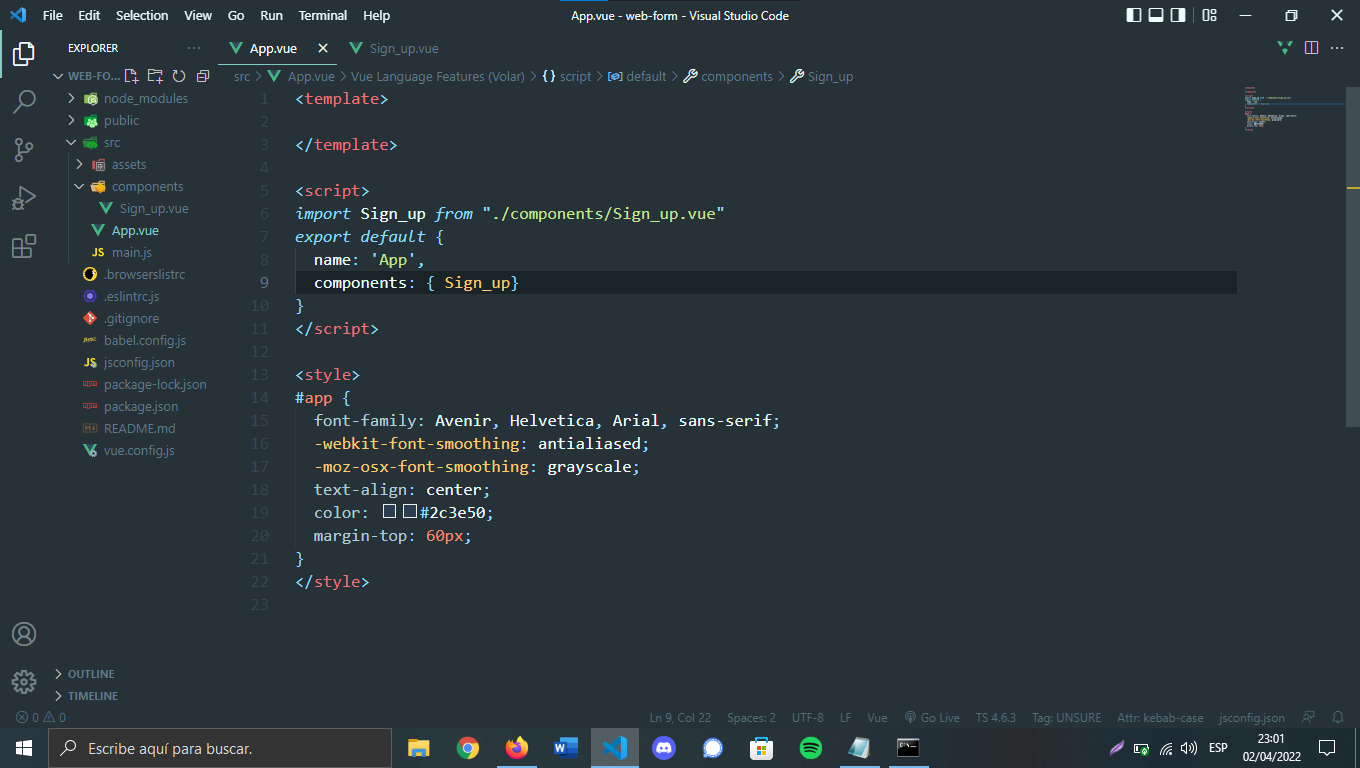The height and width of the screenshot is (768, 1360).
Task: Open the Go menu
Action: [x=236, y=15]
